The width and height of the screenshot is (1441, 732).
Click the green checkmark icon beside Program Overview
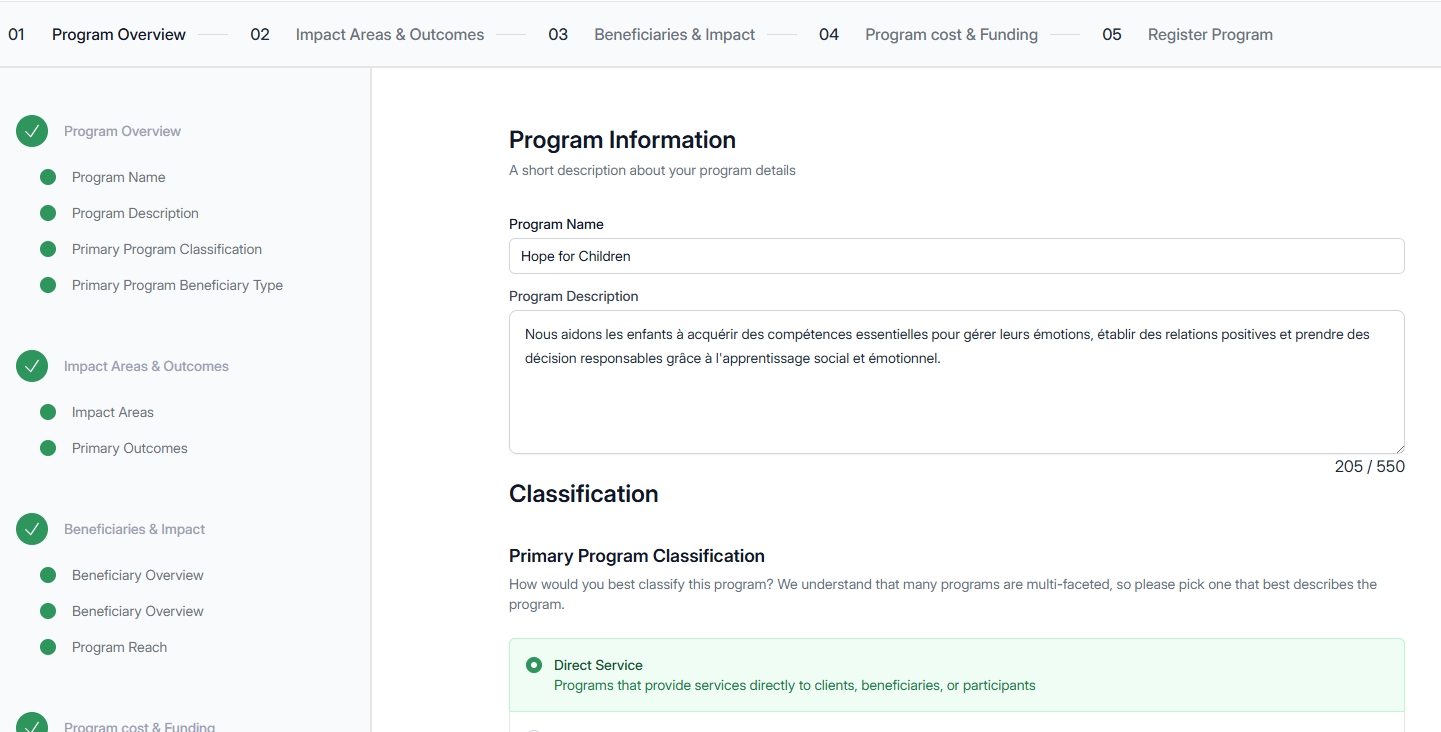[32, 131]
